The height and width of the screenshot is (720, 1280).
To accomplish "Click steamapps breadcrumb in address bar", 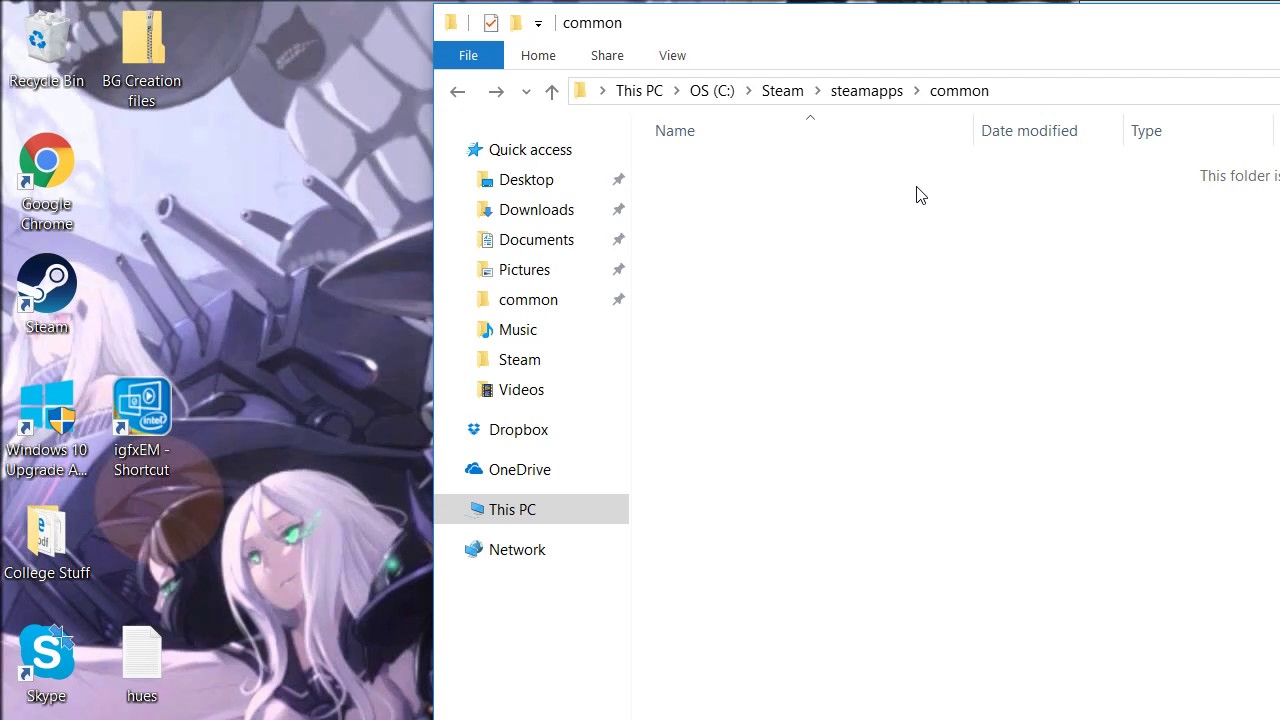I will click(866, 90).
